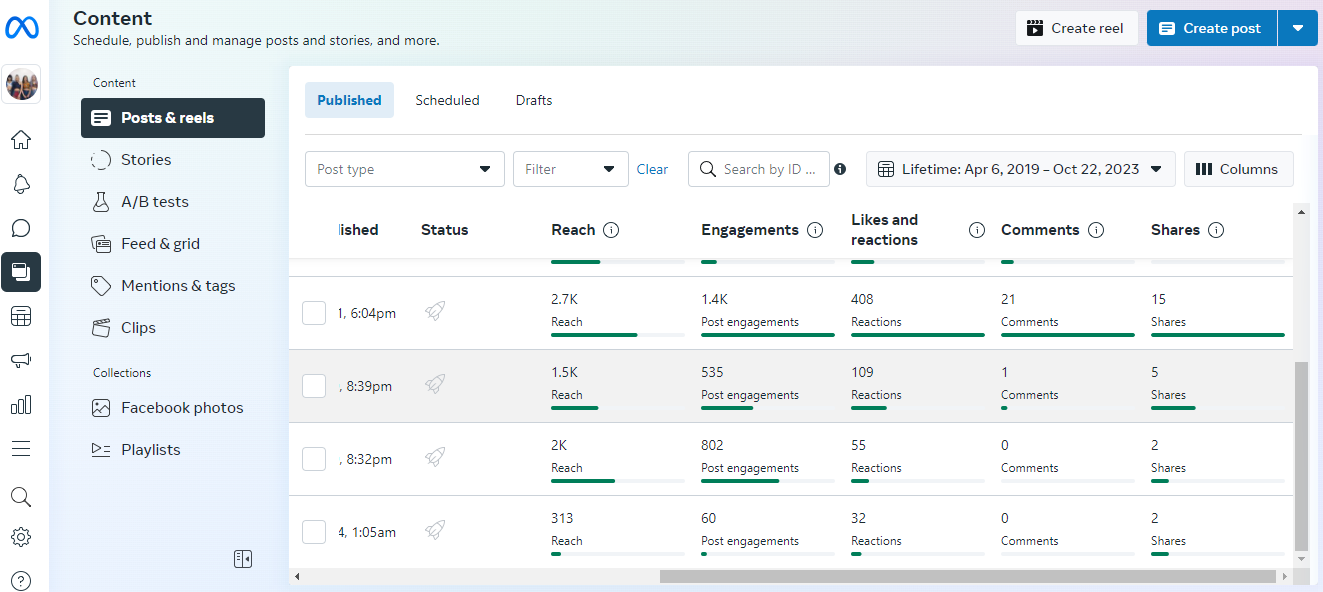The height and width of the screenshot is (592, 1323).
Task: Switch to the Scheduled tab
Action: pos(447,100)
